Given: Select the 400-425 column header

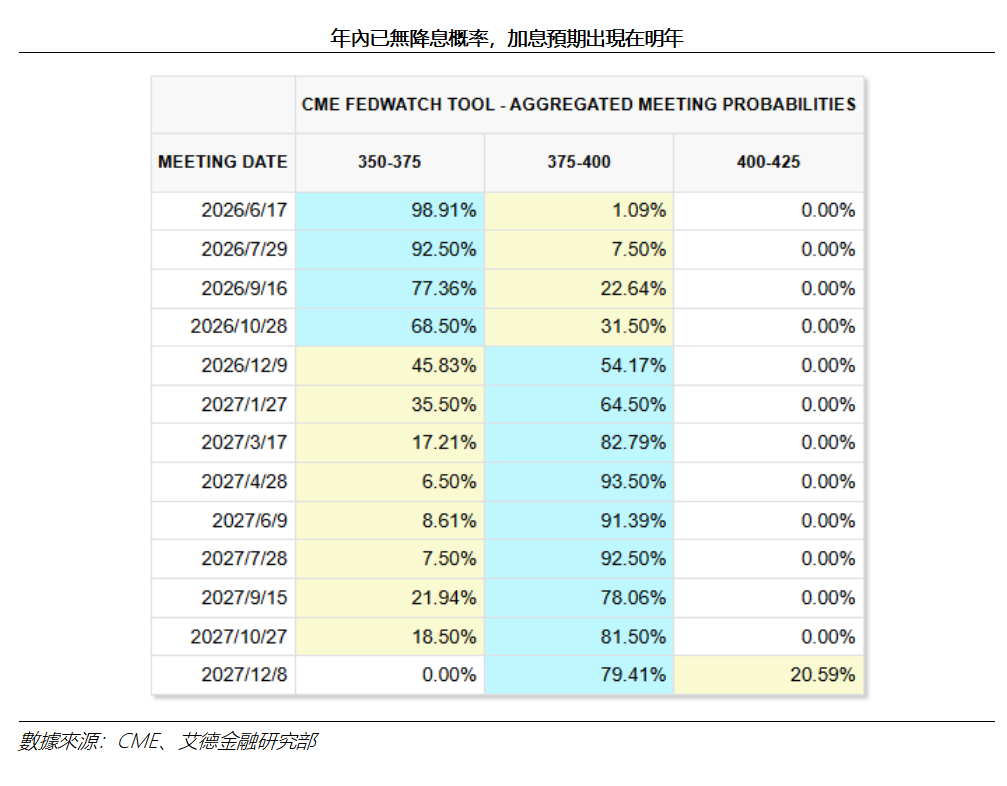Looking at the screenshot, I should click(x=768, y=162).
